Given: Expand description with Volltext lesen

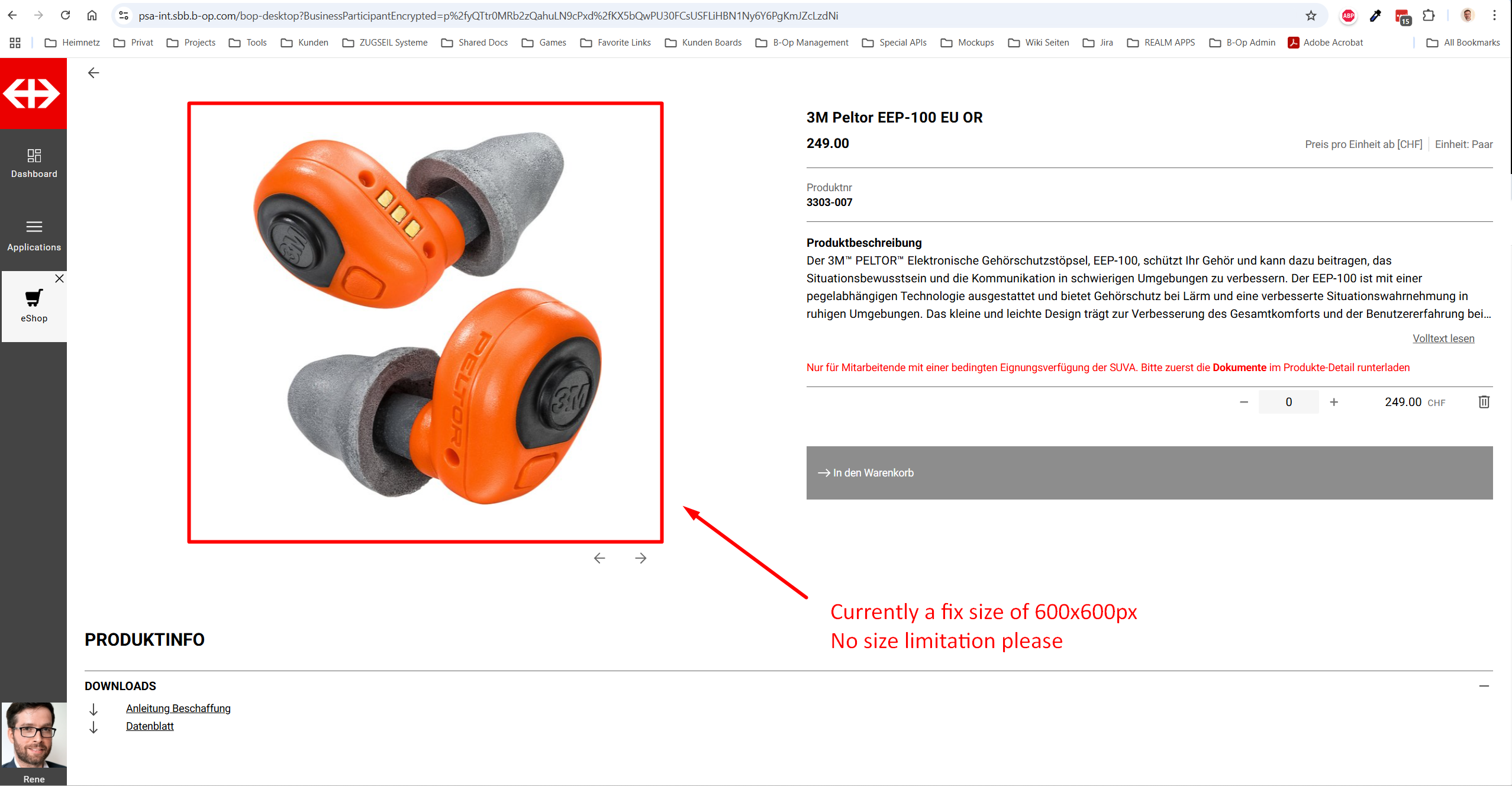Looking at the screenshot, I should point(1443,339).
